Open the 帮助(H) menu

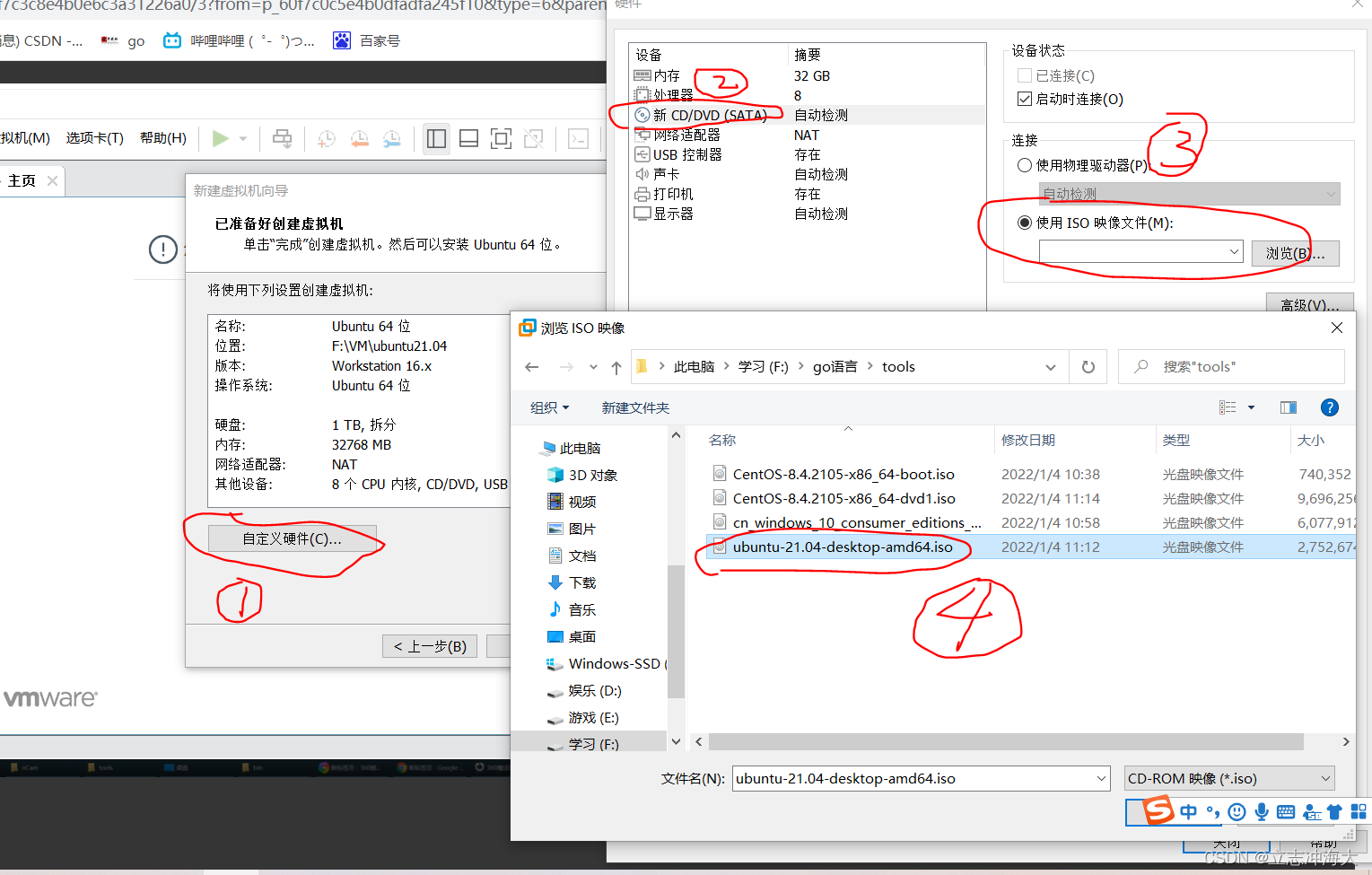tap(163, 137)
